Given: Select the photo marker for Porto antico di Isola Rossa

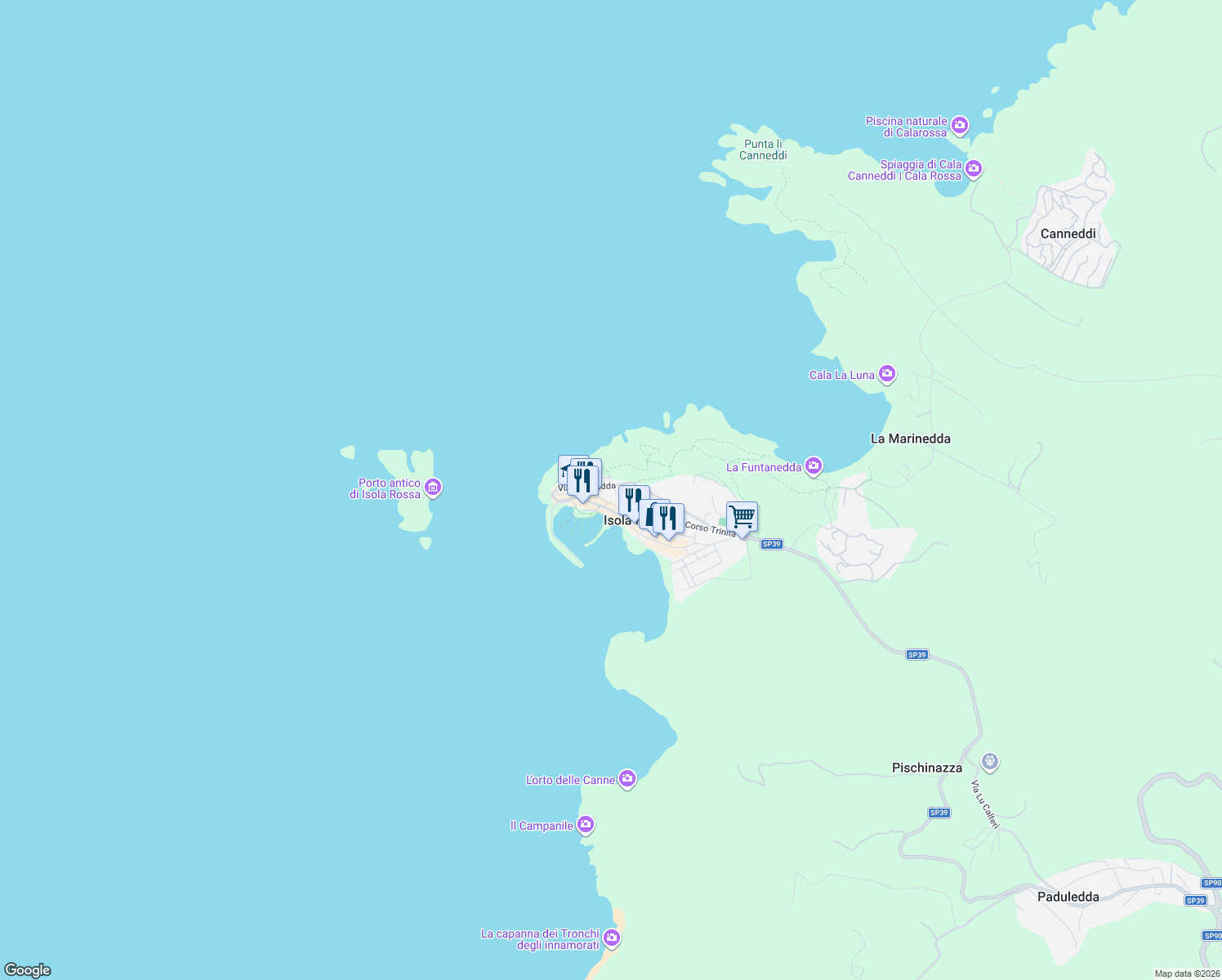Looking at the screenshot, I should (432, 487).
